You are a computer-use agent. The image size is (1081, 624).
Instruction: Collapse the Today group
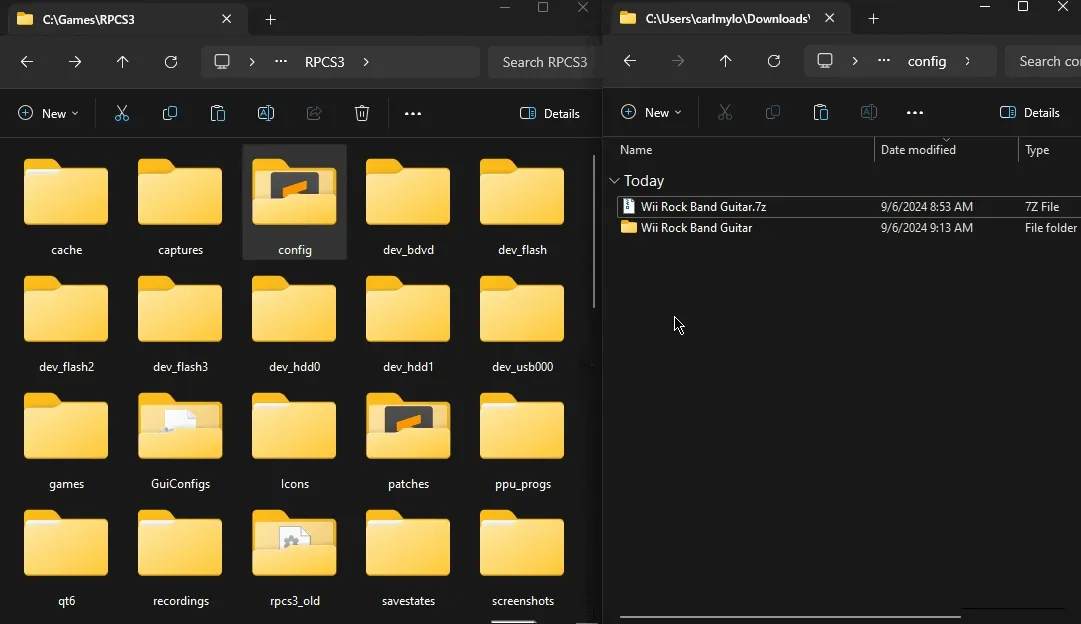[x=614, y=181]
